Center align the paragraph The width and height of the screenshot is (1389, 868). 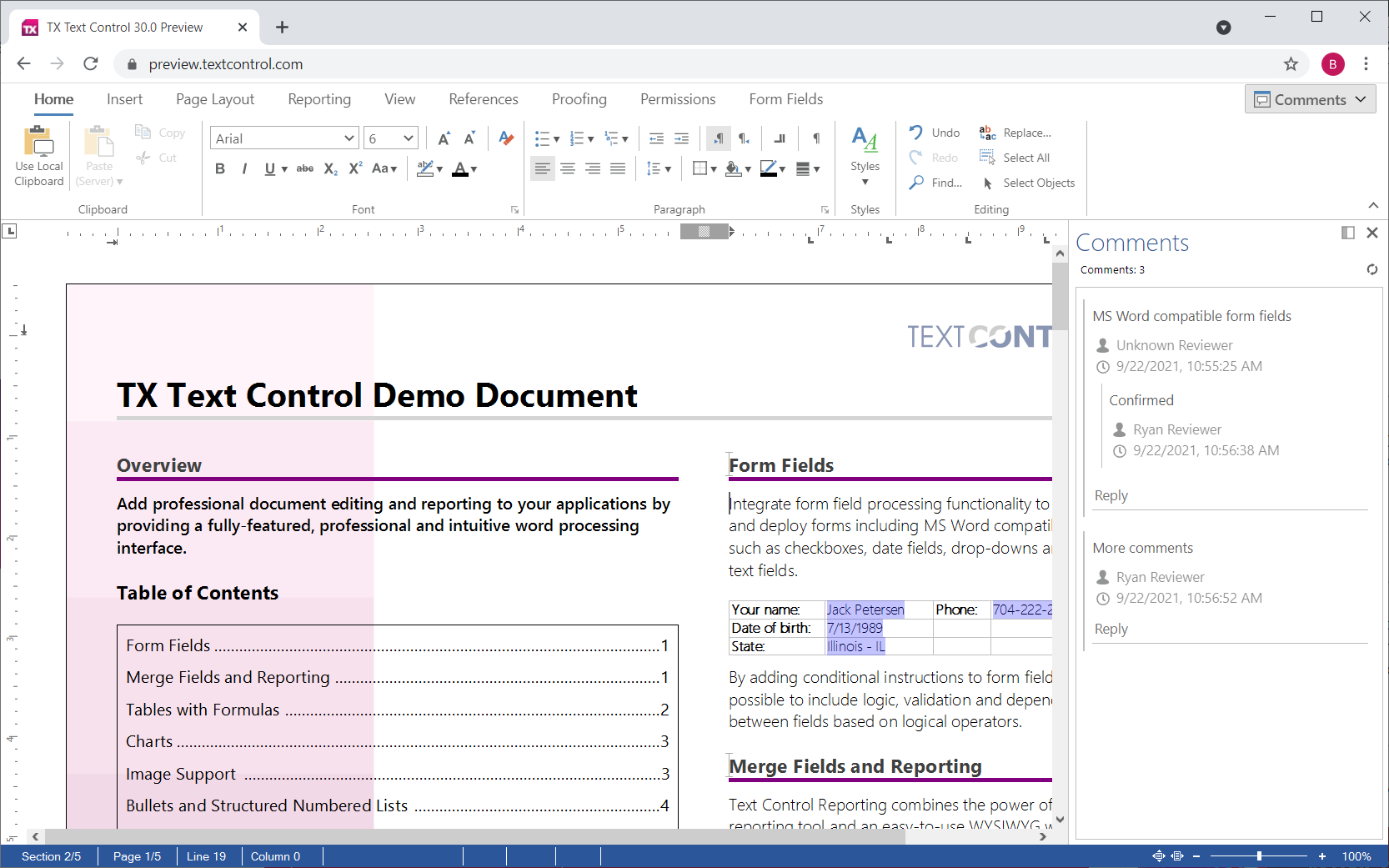coord(568,168)
